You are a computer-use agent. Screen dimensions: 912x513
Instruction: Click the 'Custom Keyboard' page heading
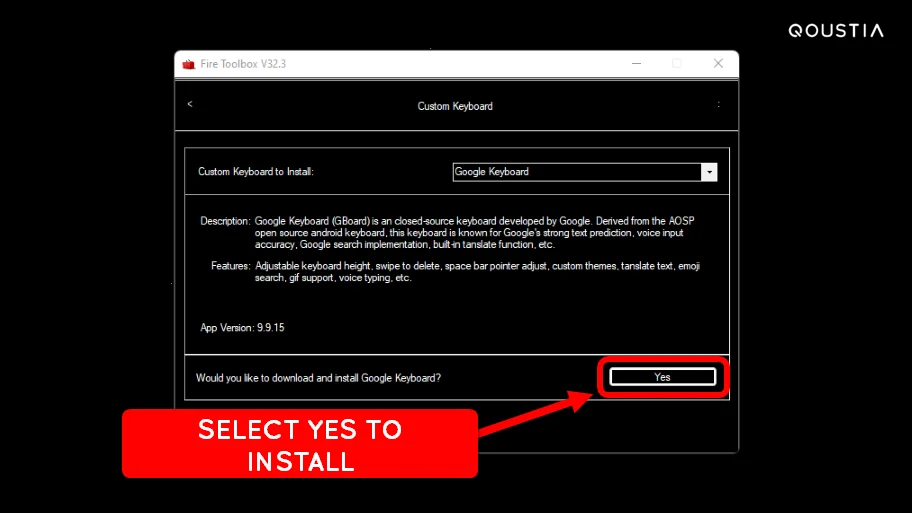click(x=455, y=106)
